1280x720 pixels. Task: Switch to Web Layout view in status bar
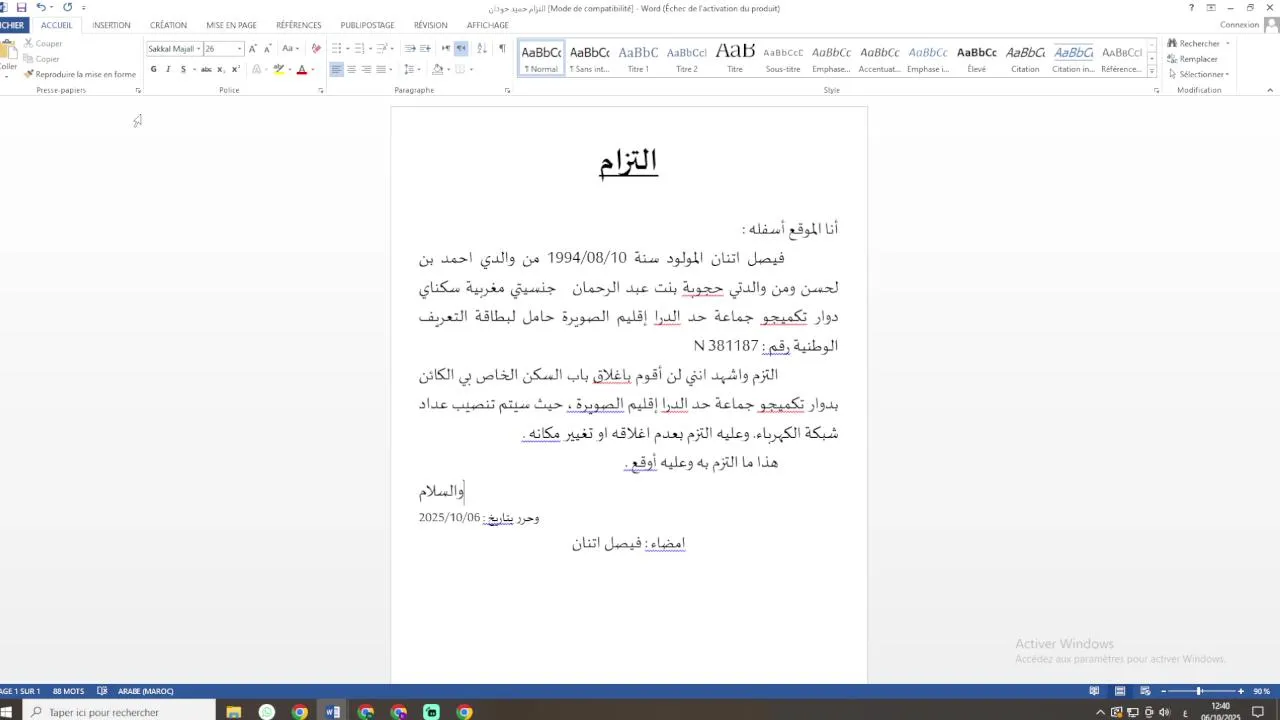pos(1145,691)
